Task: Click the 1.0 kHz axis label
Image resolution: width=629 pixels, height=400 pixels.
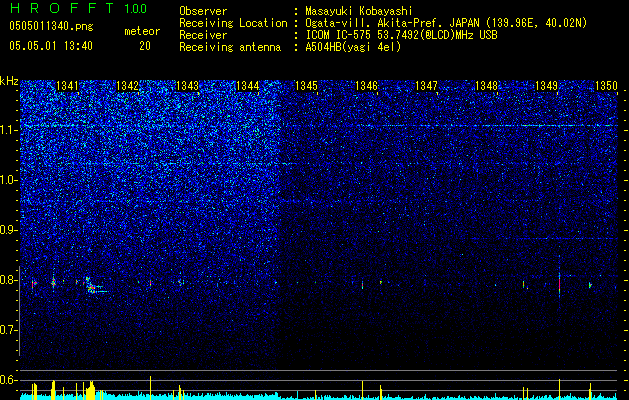Action: point(9,180)
